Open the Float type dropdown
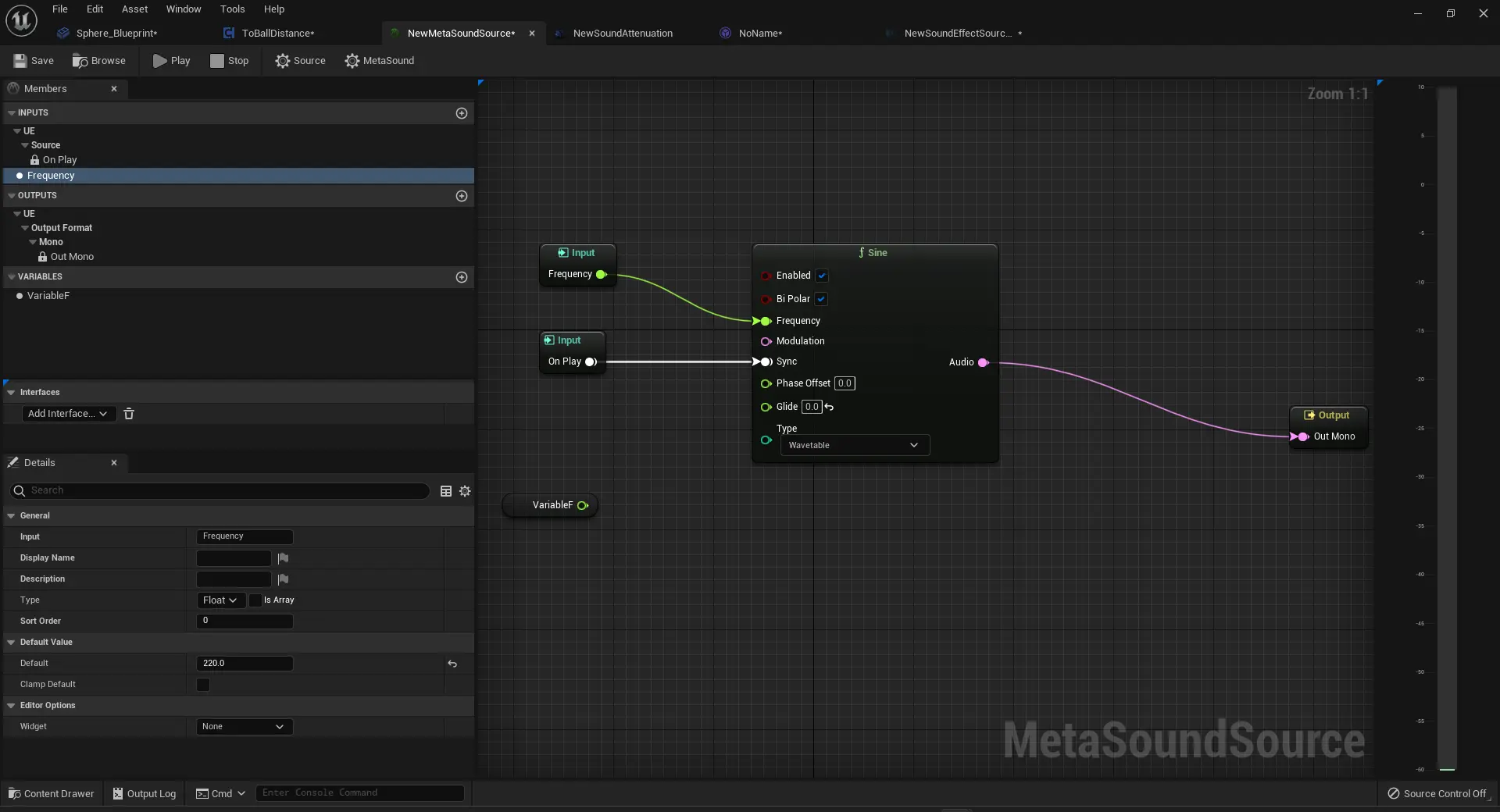This screenshot has width=1500, height=812. point(220,600)
